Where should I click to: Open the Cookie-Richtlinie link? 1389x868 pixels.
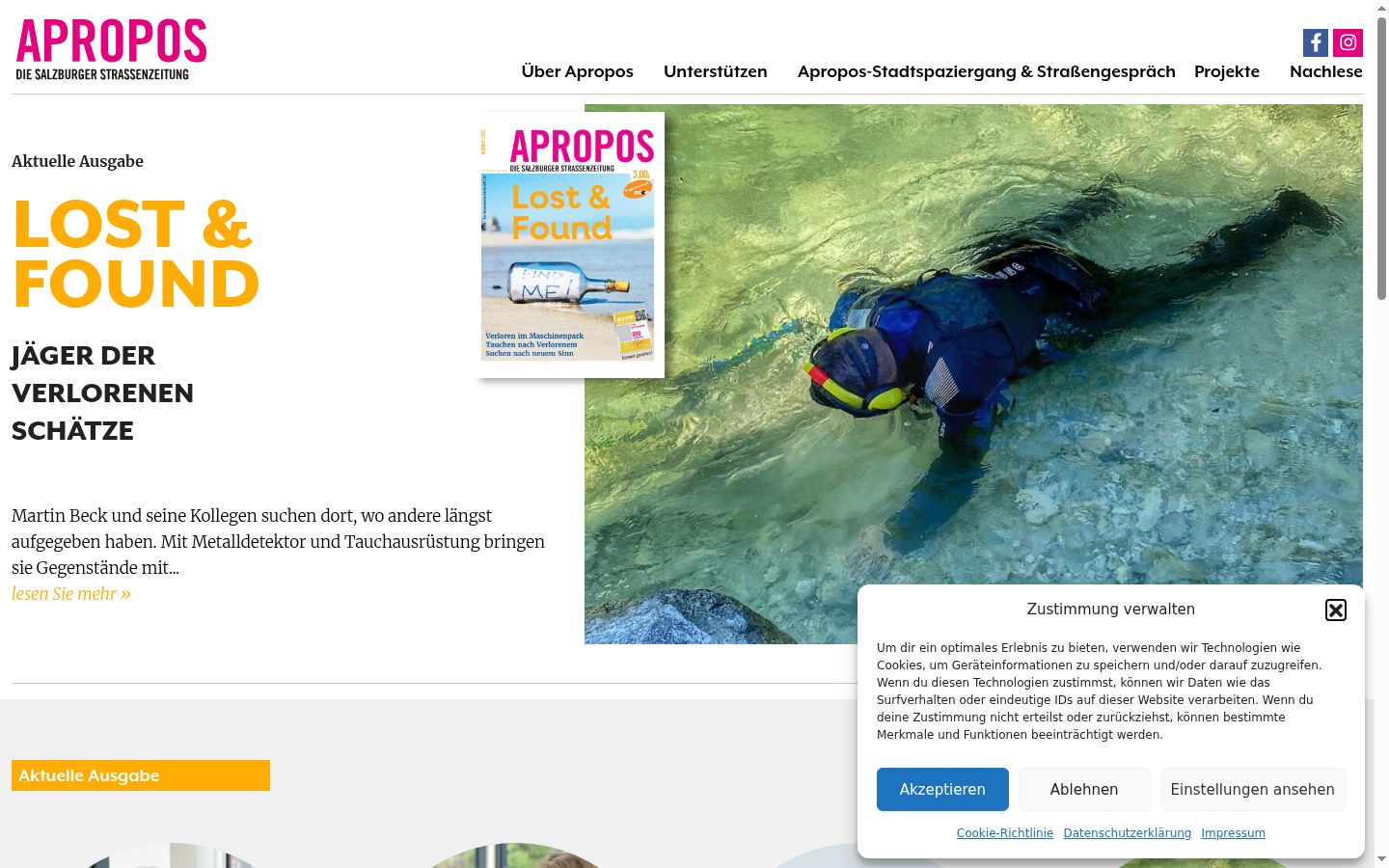(1005, 833)
